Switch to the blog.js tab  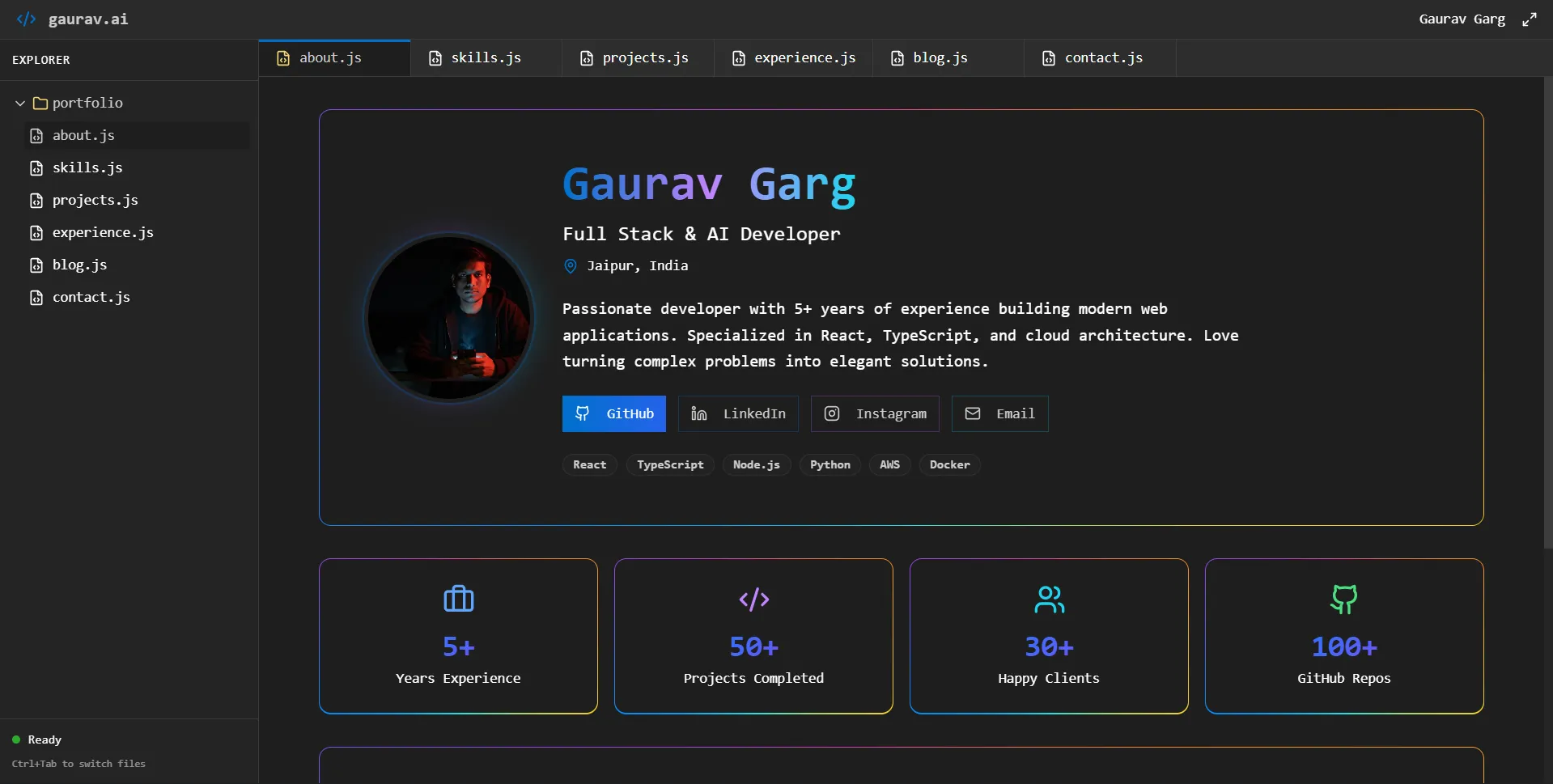click(948, 58)
